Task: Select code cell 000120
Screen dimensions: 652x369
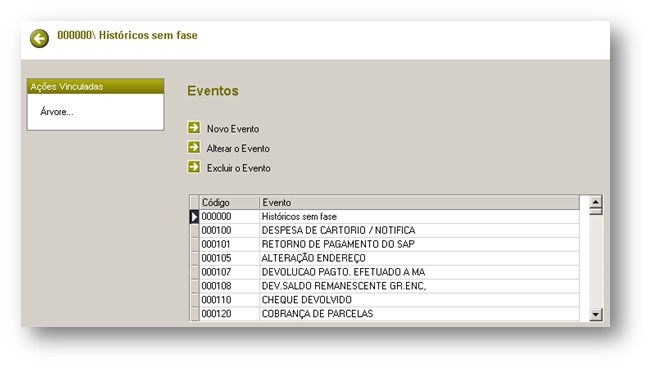Action: (x=229, y=314)
